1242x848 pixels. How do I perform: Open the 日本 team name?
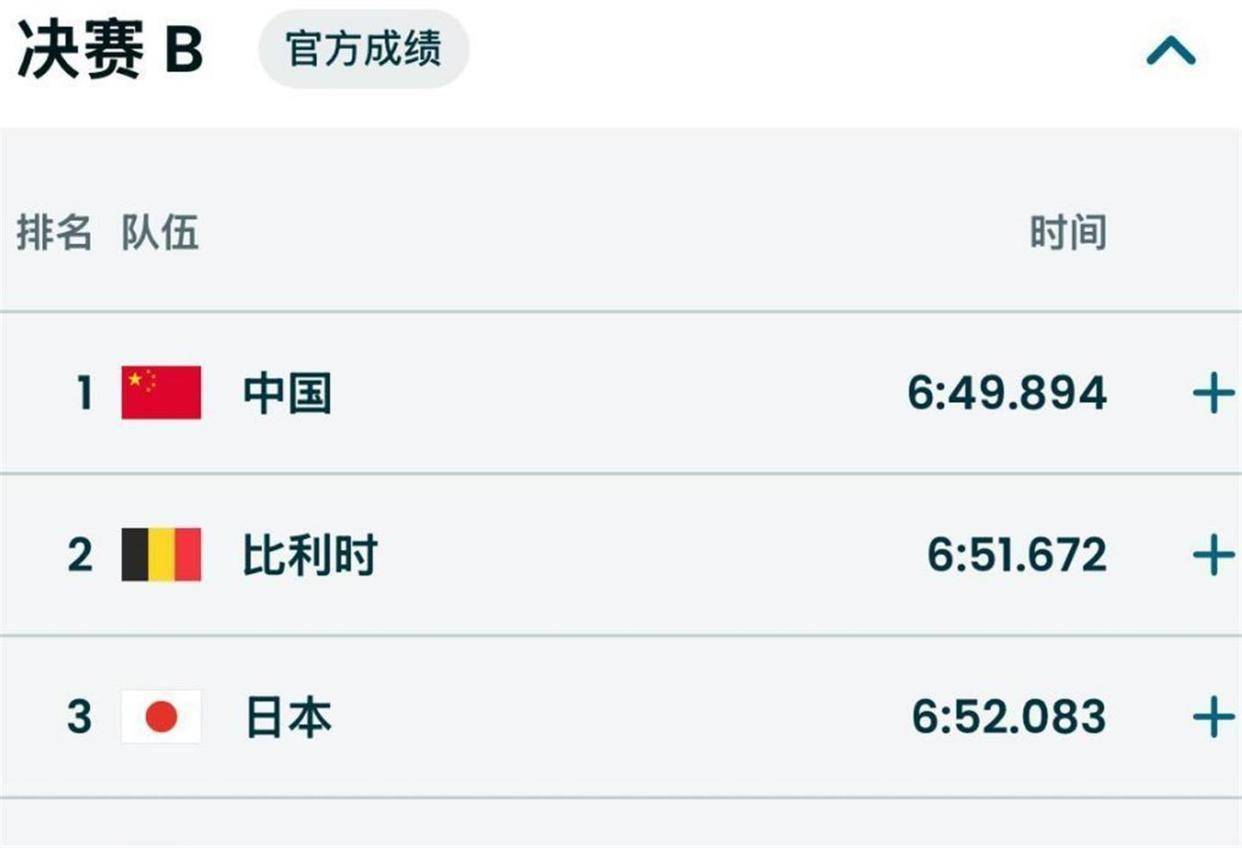tap(288, 718)
